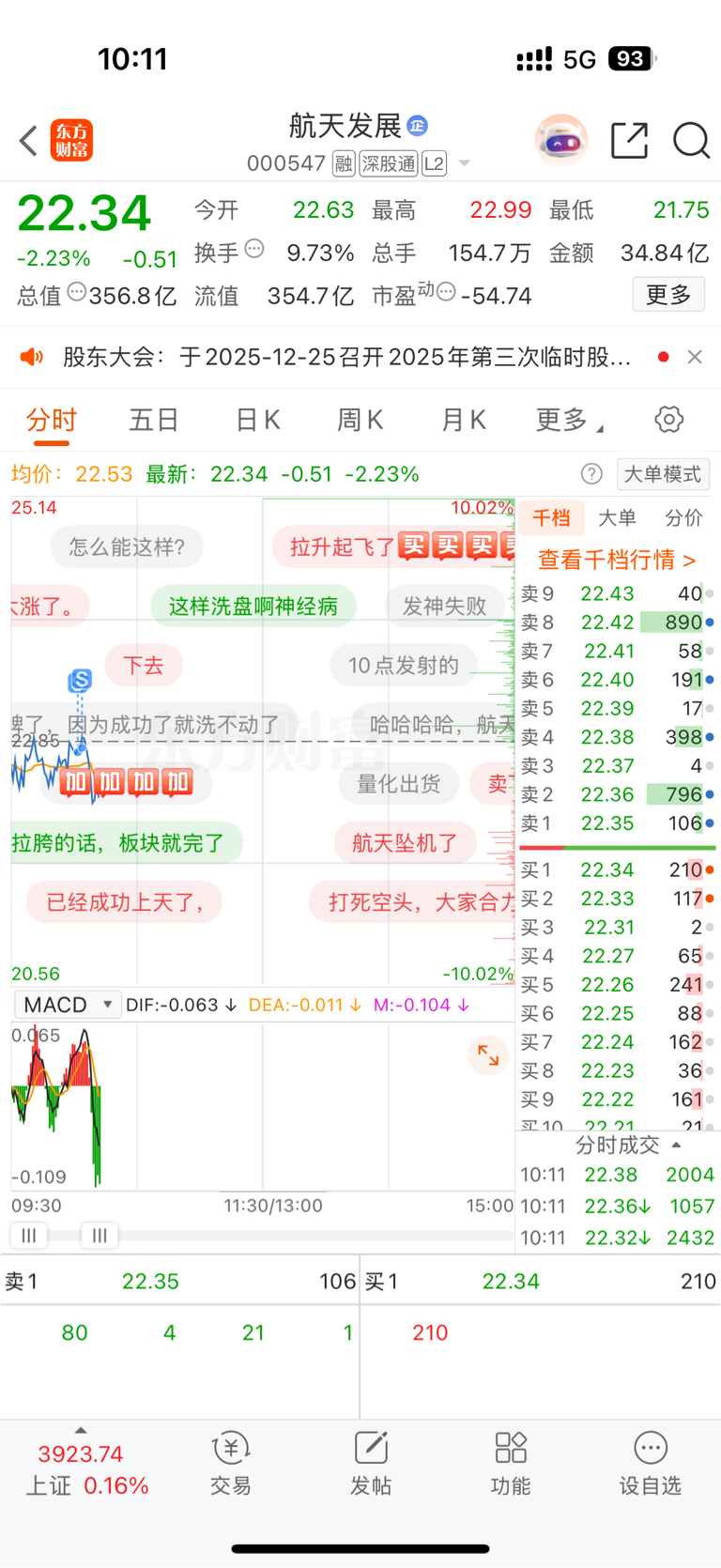721x1568 pixels.
Task: Tap the 市盈 info bubble icon
Action: pos(447,292)
